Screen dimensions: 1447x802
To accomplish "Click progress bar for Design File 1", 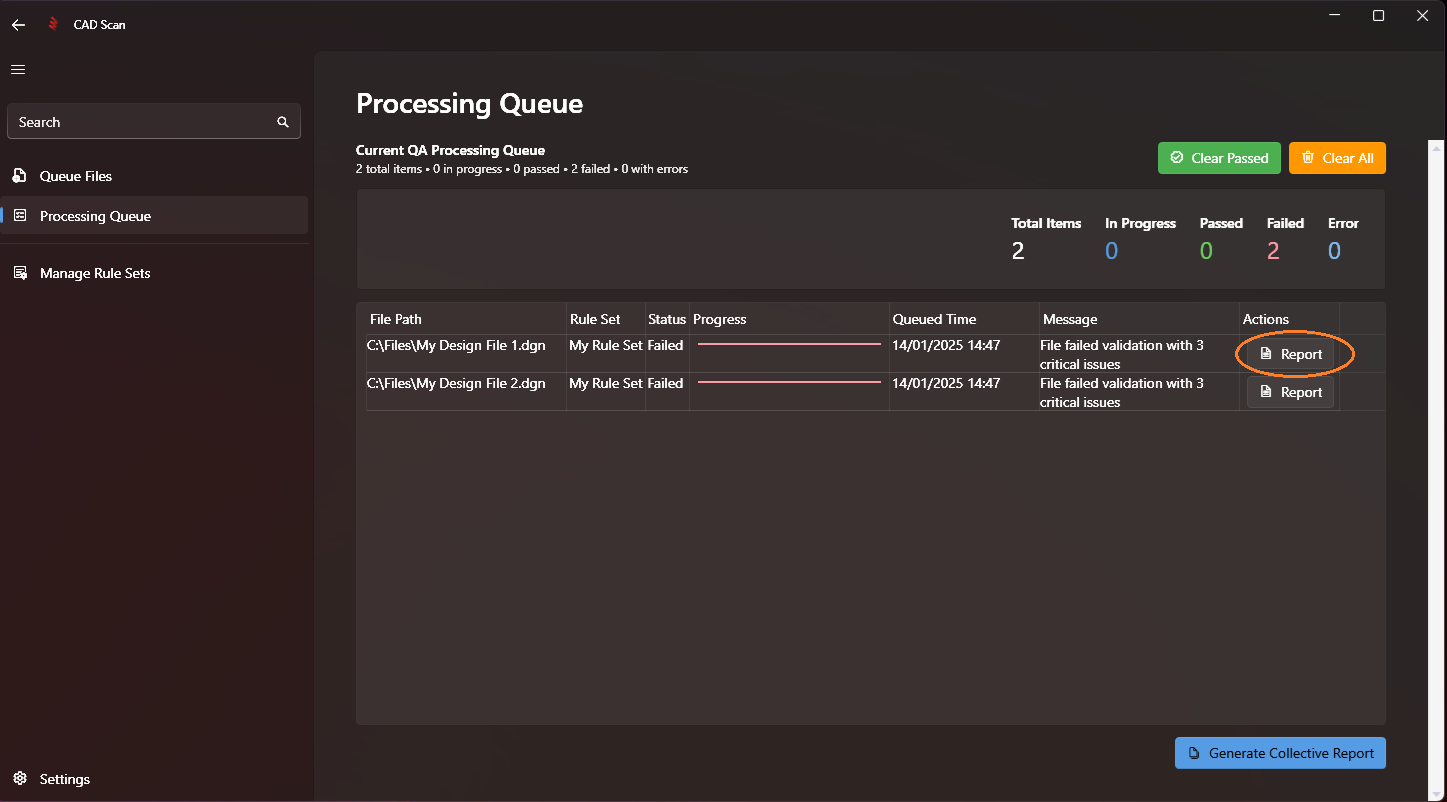I will coord(789,344).
